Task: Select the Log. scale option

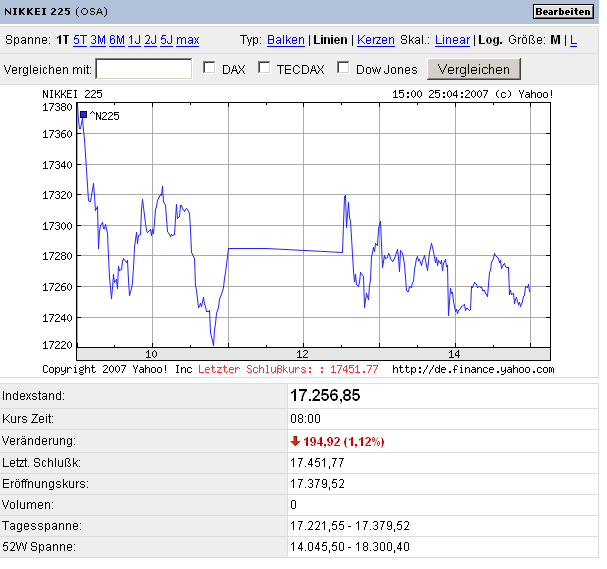Action: [490, 40]
